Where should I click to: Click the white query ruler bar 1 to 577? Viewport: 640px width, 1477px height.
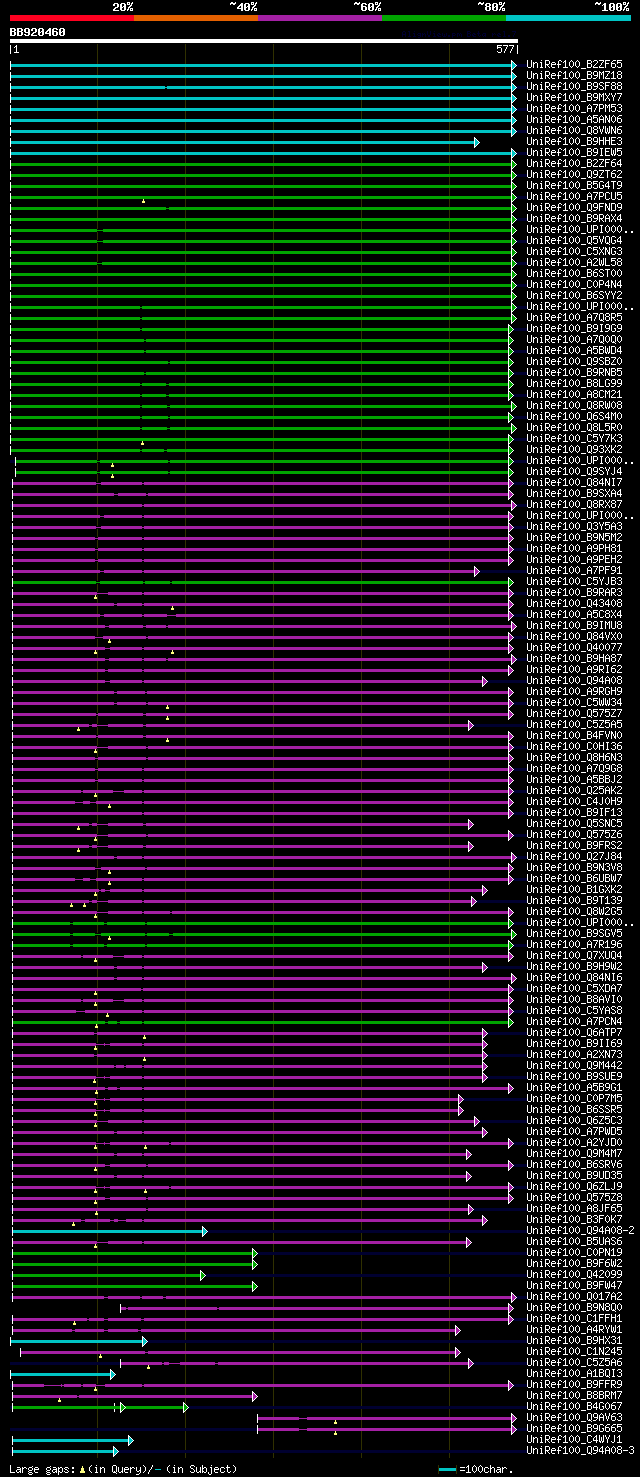264,42
